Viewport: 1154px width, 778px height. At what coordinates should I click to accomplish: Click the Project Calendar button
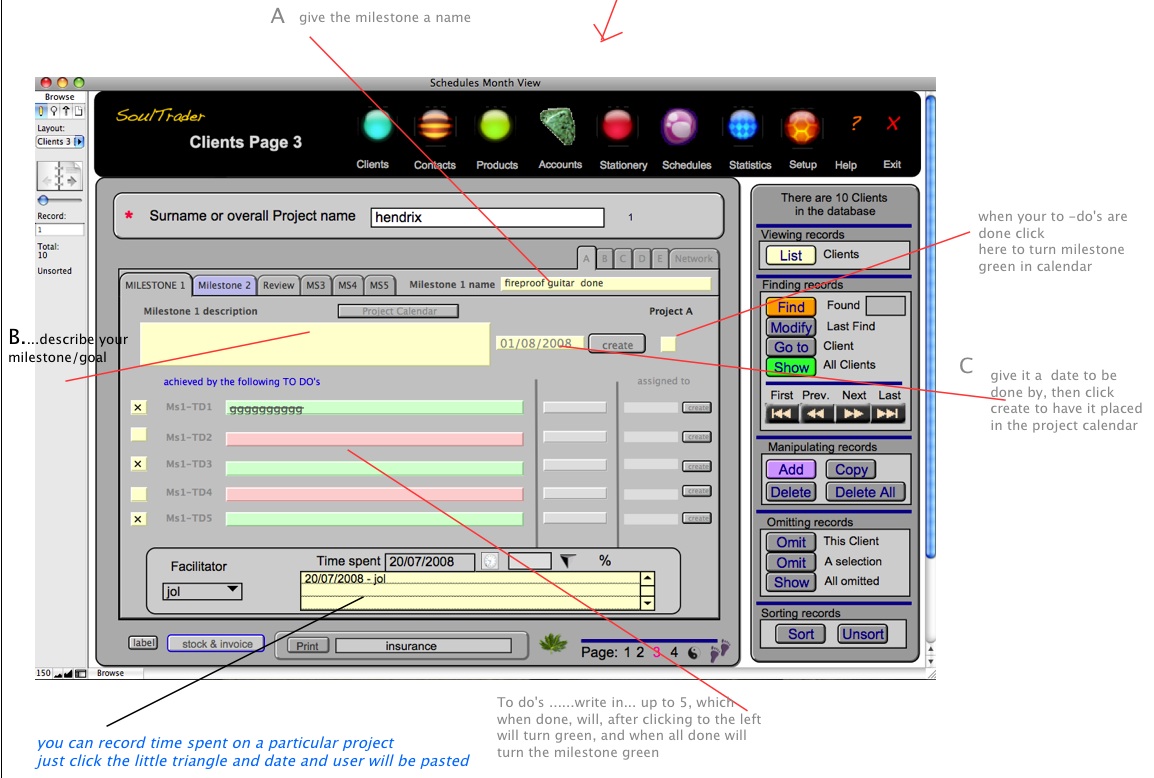click(x=398, y=311)
